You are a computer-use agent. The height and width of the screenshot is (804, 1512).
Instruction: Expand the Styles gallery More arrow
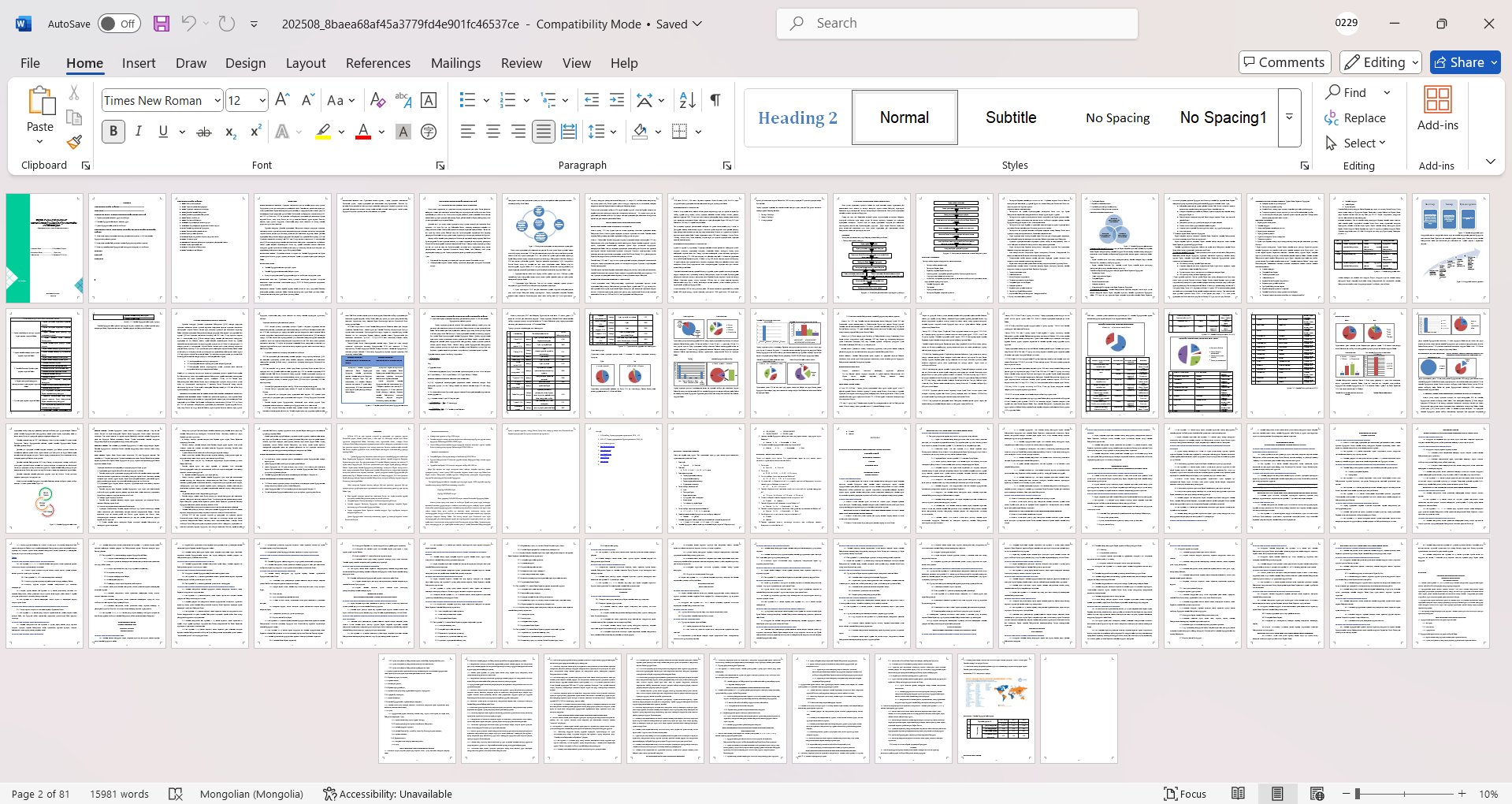pyautogui.click(x=1290, y=117)
